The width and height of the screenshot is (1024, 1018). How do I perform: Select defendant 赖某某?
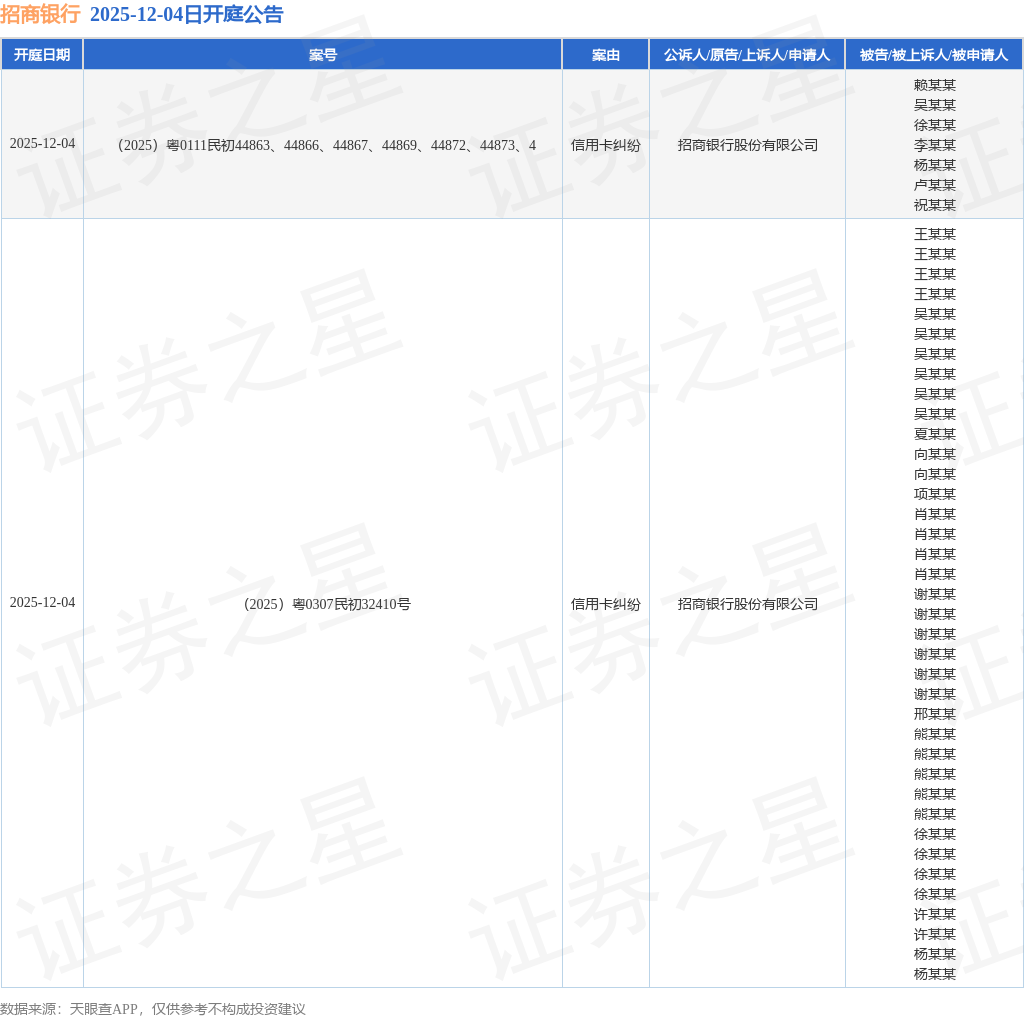click(x=935, y=85)
